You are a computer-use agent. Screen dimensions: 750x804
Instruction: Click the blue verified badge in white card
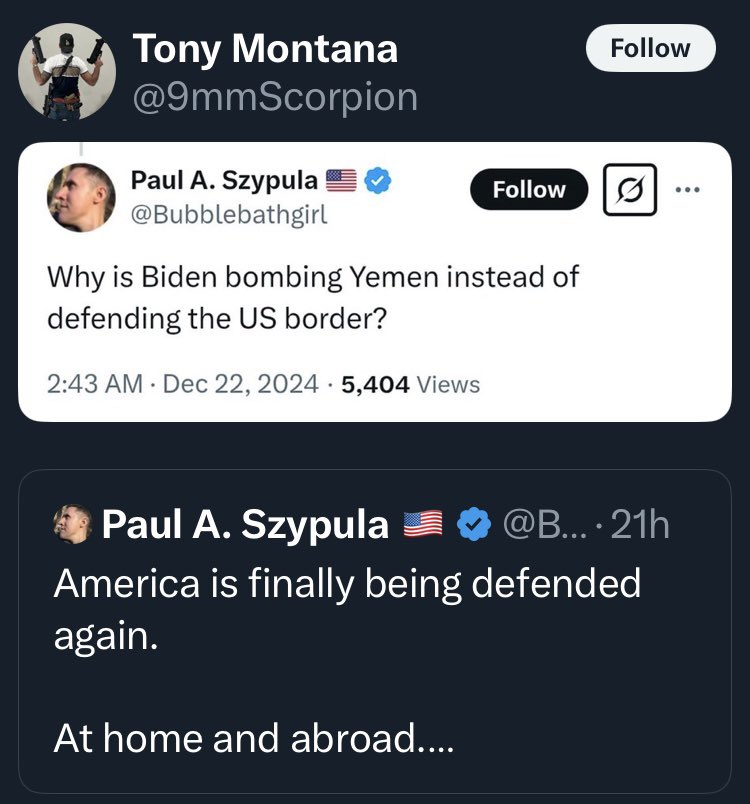(x=378, y=180)
